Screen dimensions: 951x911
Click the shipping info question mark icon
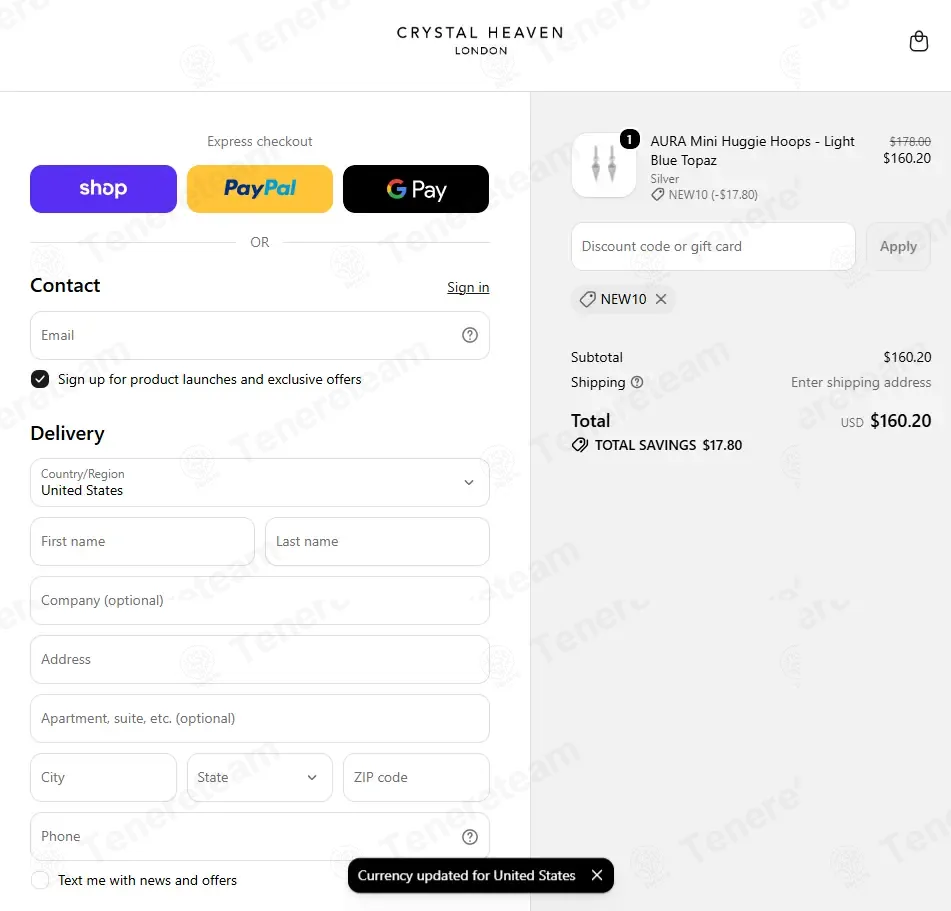tap(637, 382)
